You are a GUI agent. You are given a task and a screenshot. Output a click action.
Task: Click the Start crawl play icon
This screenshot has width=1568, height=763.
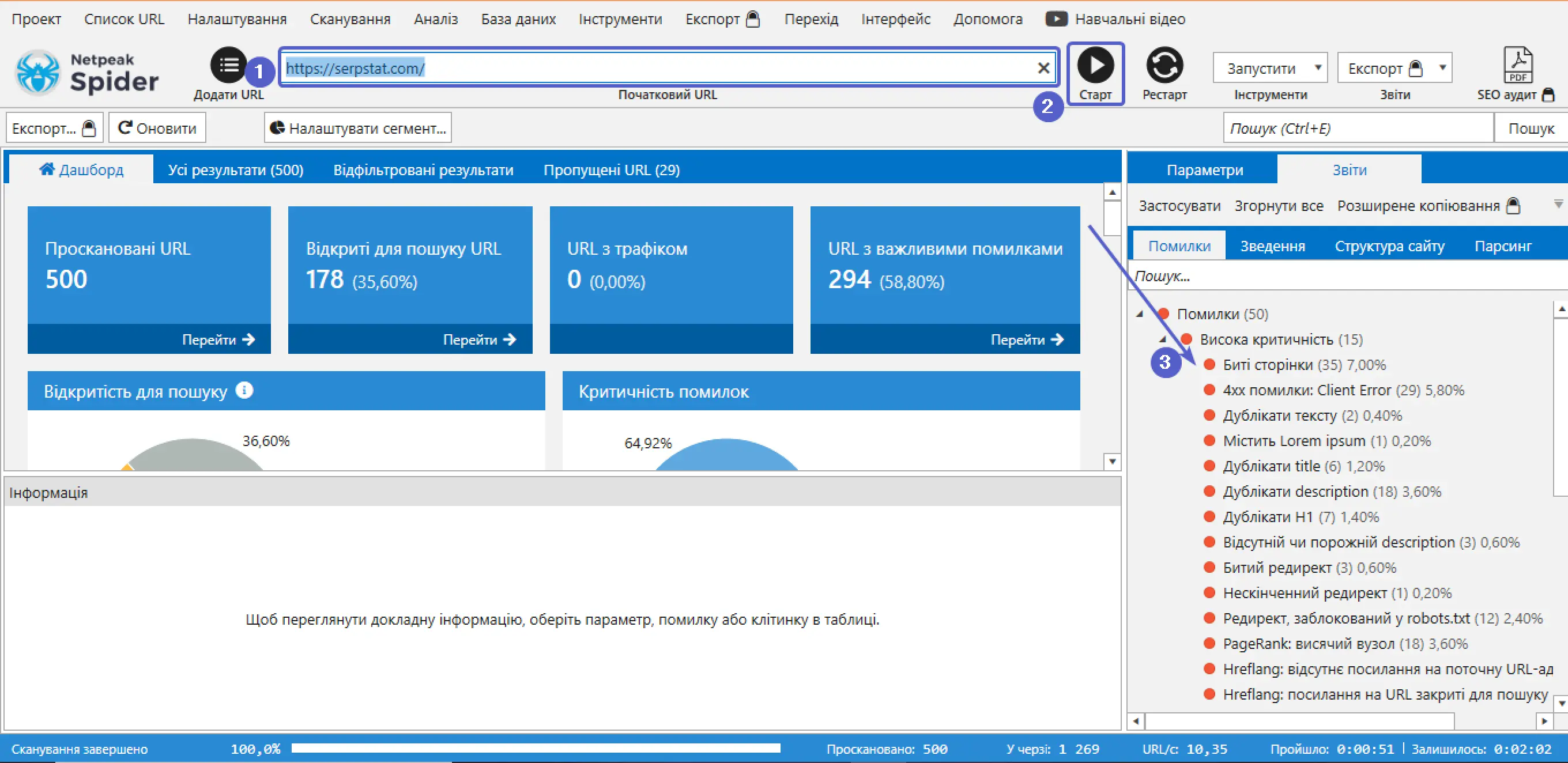coord(1095,65)
